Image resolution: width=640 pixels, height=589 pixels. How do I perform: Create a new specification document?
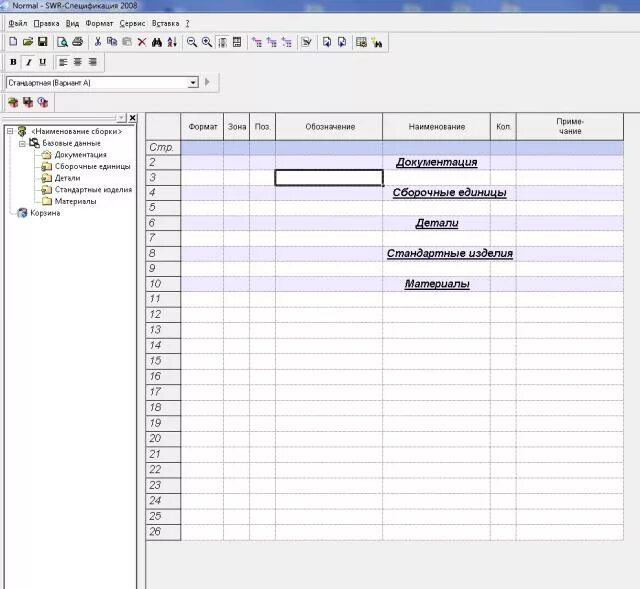[13, 42]
